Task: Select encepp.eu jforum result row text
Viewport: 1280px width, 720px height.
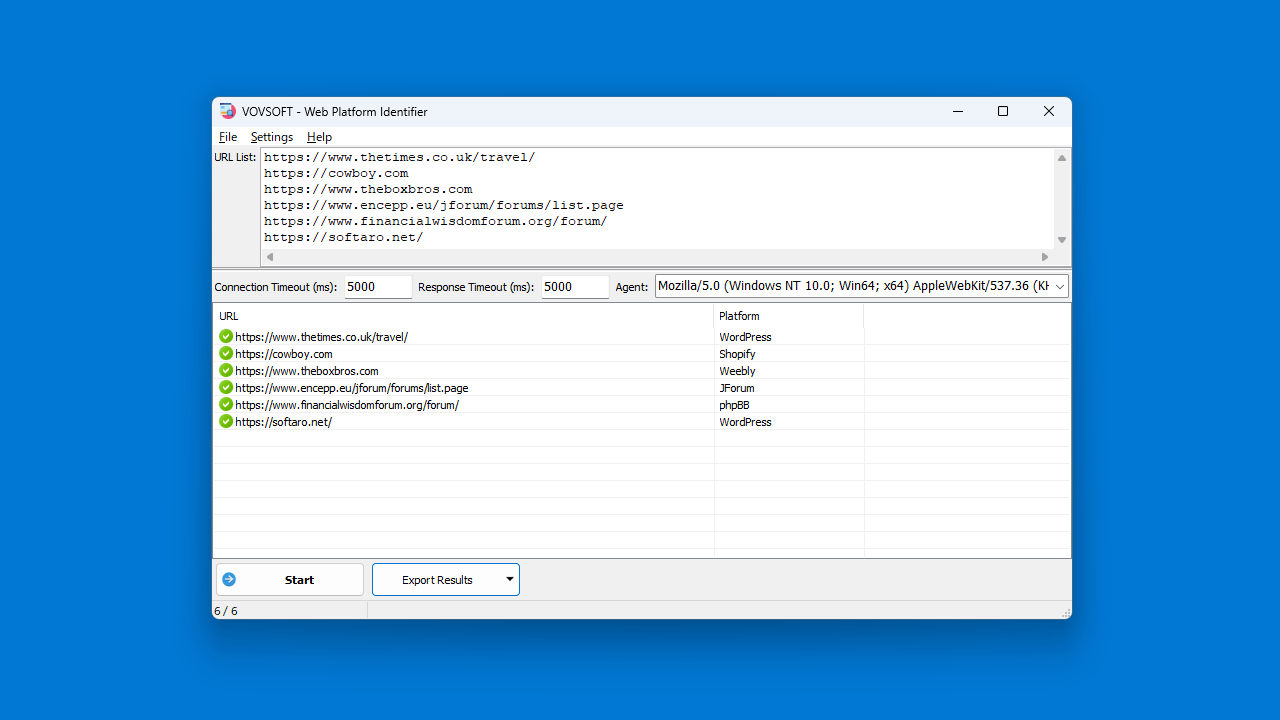Action: pos(352,388)
